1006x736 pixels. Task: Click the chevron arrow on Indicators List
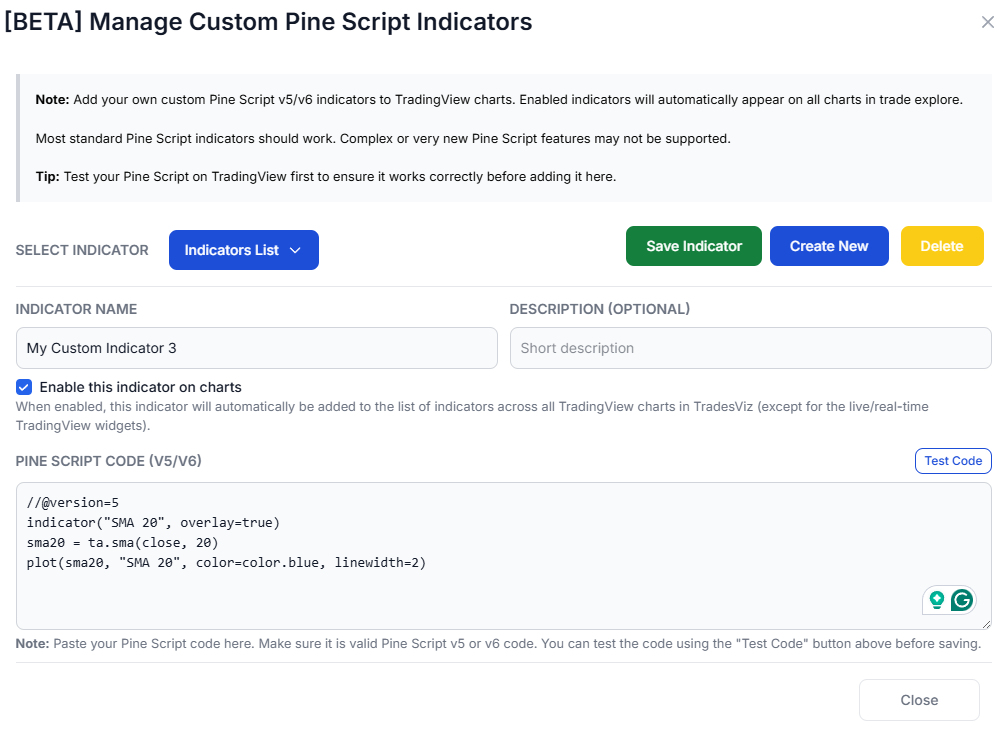295,250
